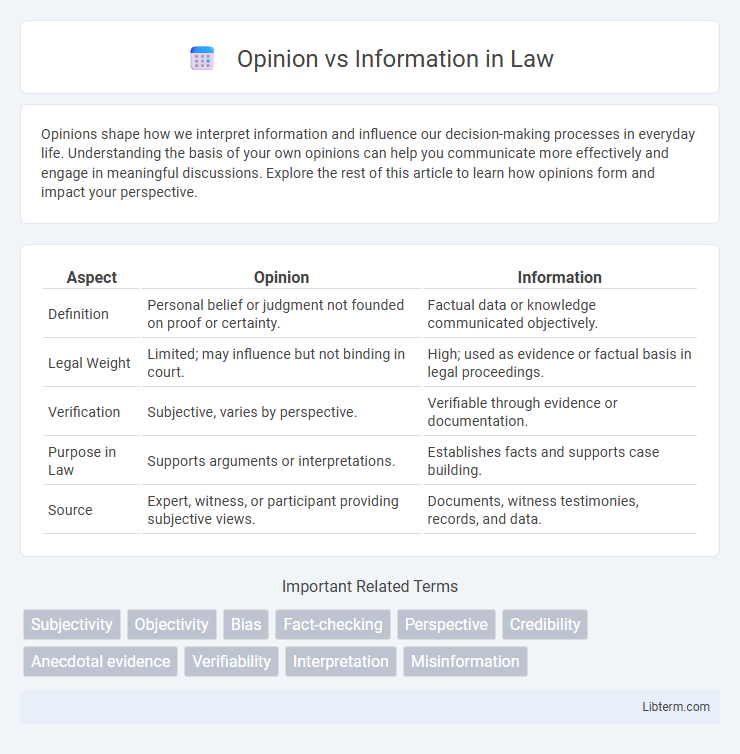Click the 'Opinion vs Information in Law' title

[x=395, y=59]
